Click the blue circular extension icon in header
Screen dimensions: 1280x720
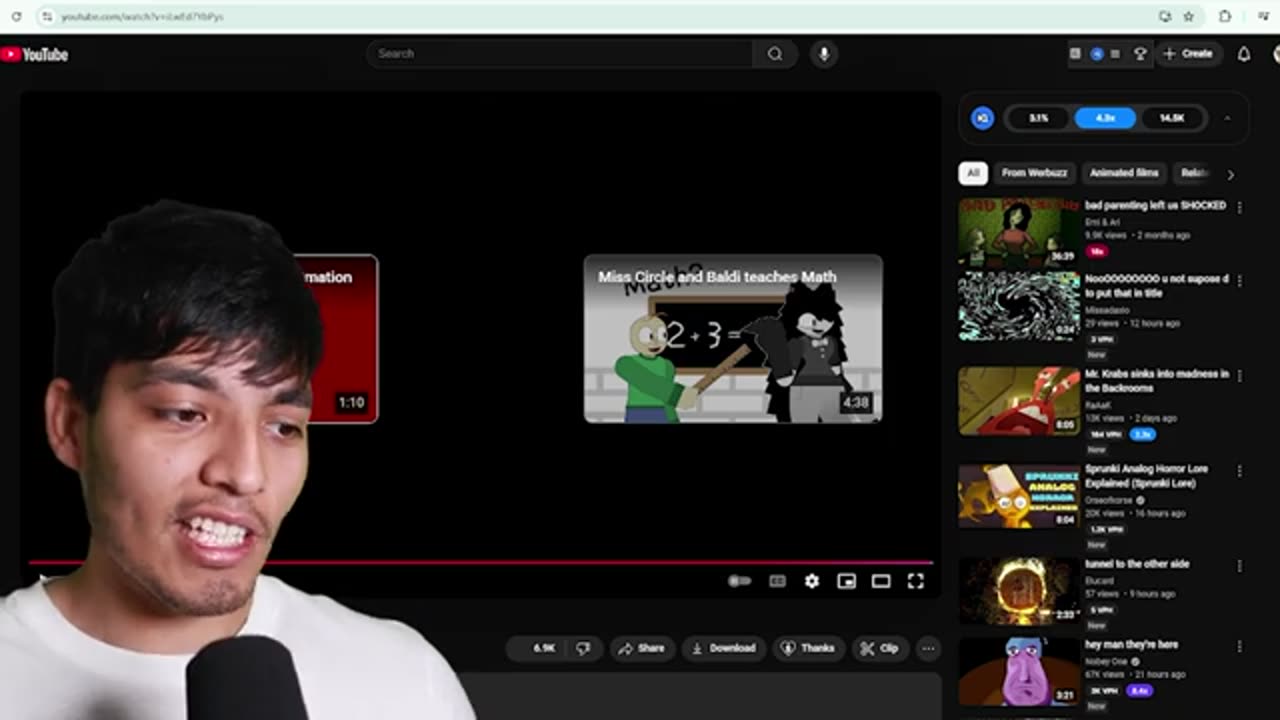1097,54
